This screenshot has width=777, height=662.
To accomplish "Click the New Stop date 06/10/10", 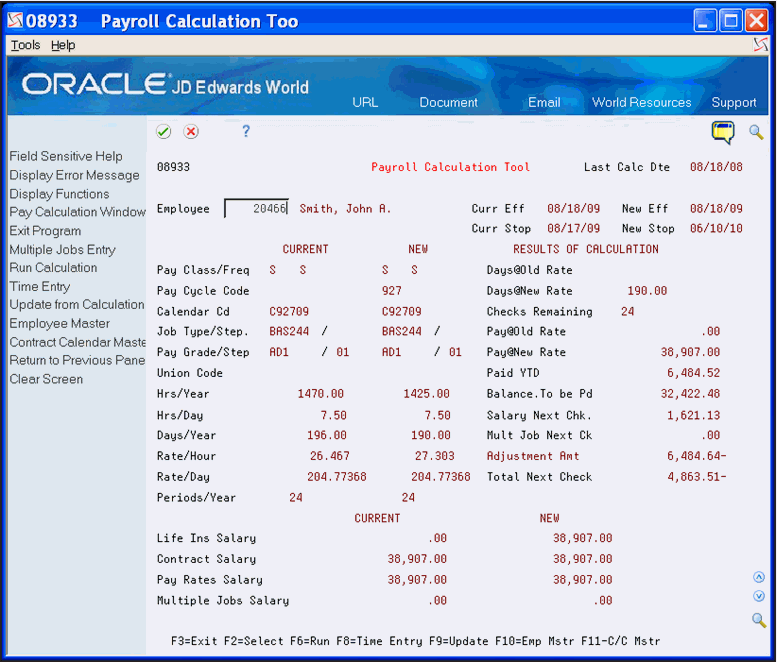I will point(716,228).
